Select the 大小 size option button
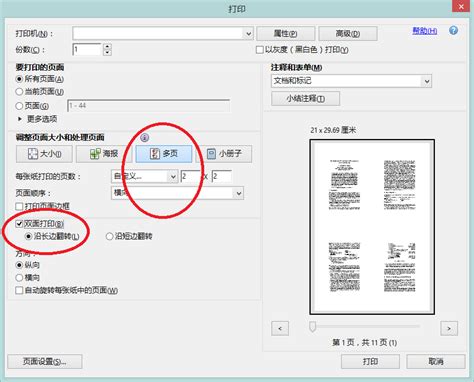 tap(44, 154)
